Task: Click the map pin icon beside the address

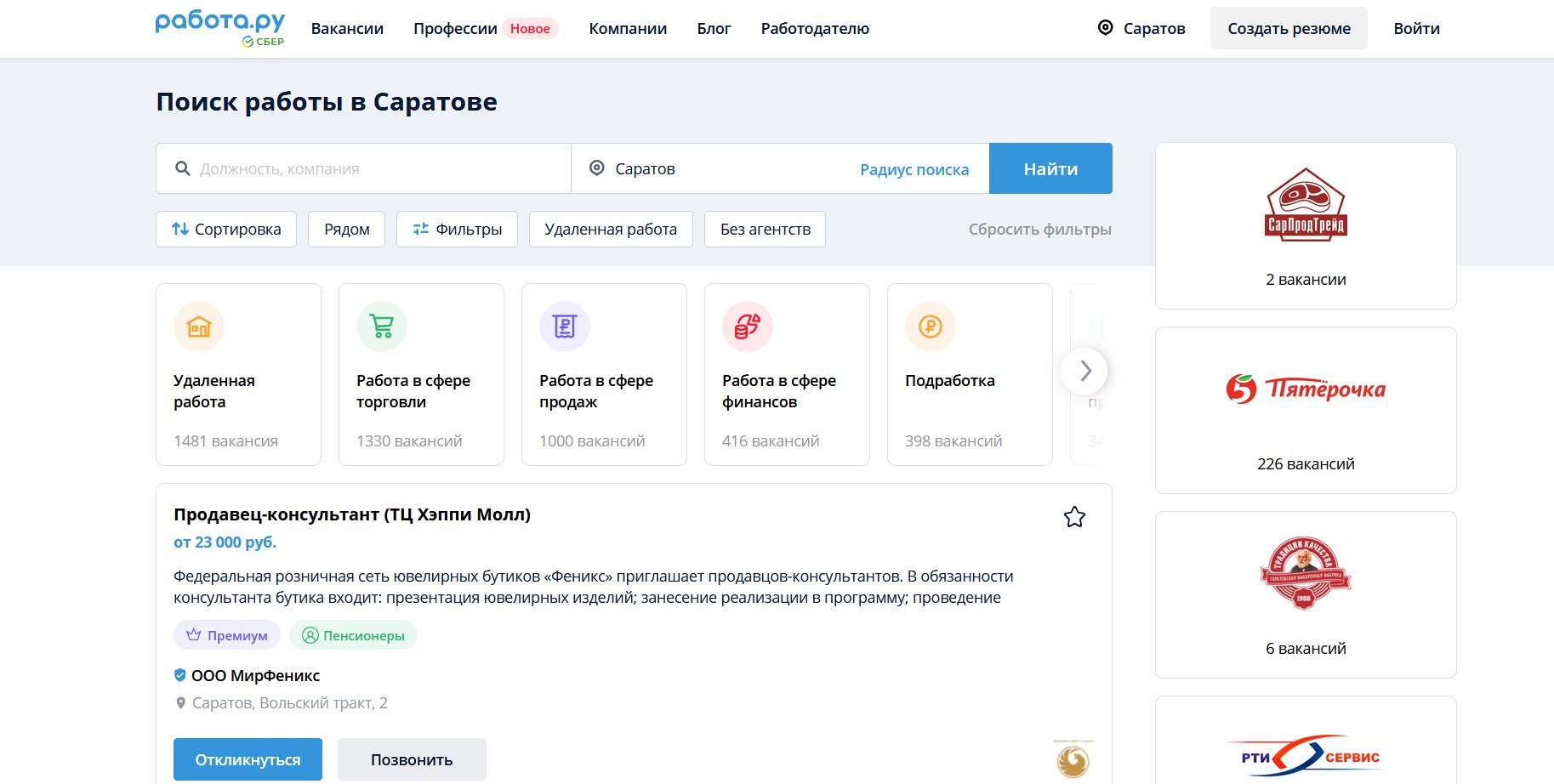Action: point(180,703)
